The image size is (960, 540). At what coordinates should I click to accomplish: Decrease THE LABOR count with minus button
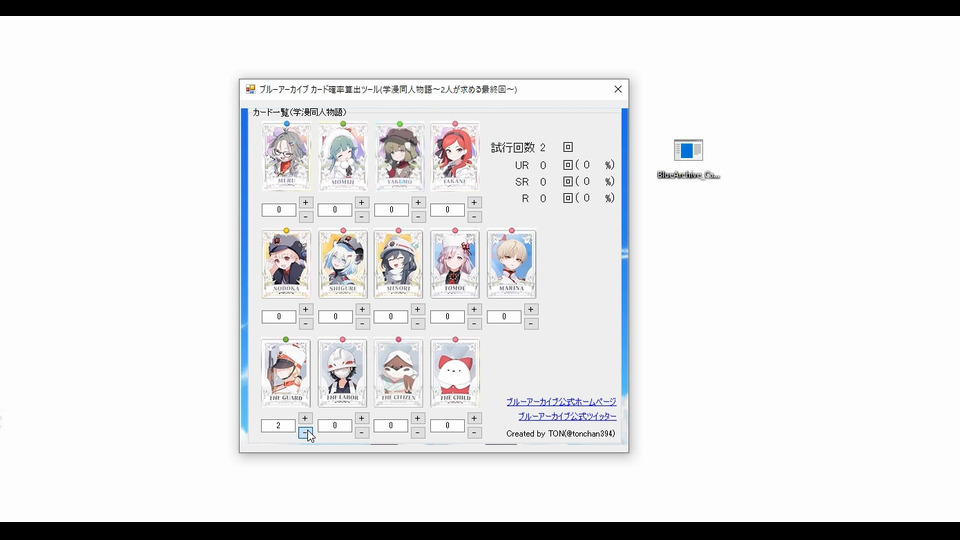tap(362, 432)
